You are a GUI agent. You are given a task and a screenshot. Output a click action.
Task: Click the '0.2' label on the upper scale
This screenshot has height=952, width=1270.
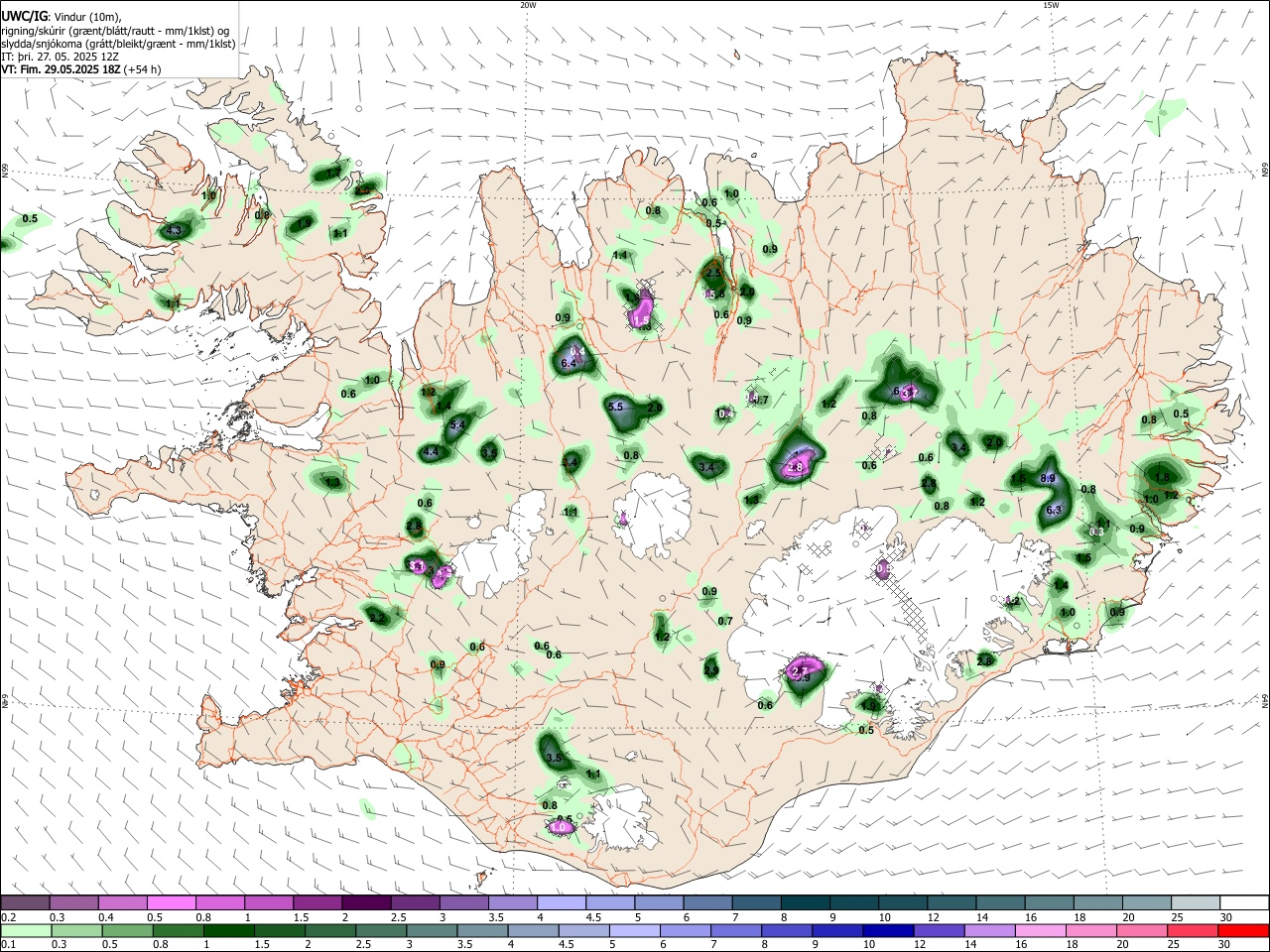(8, 918)
